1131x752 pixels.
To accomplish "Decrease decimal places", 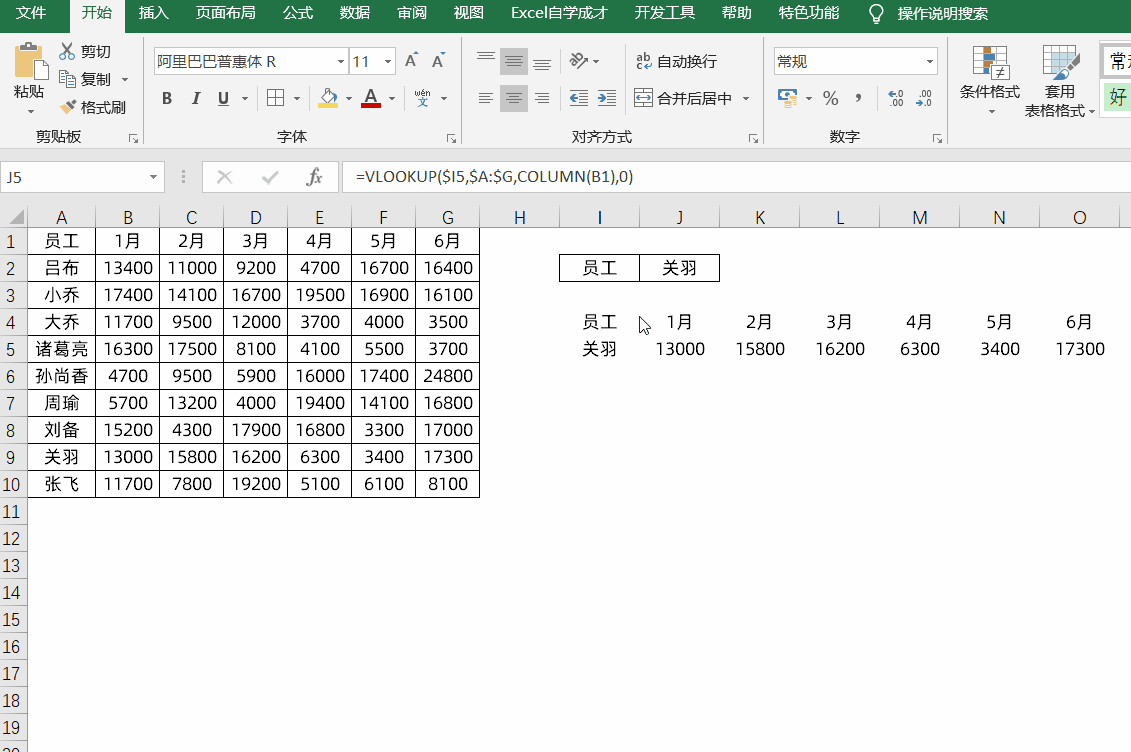I will pos(924,98).
